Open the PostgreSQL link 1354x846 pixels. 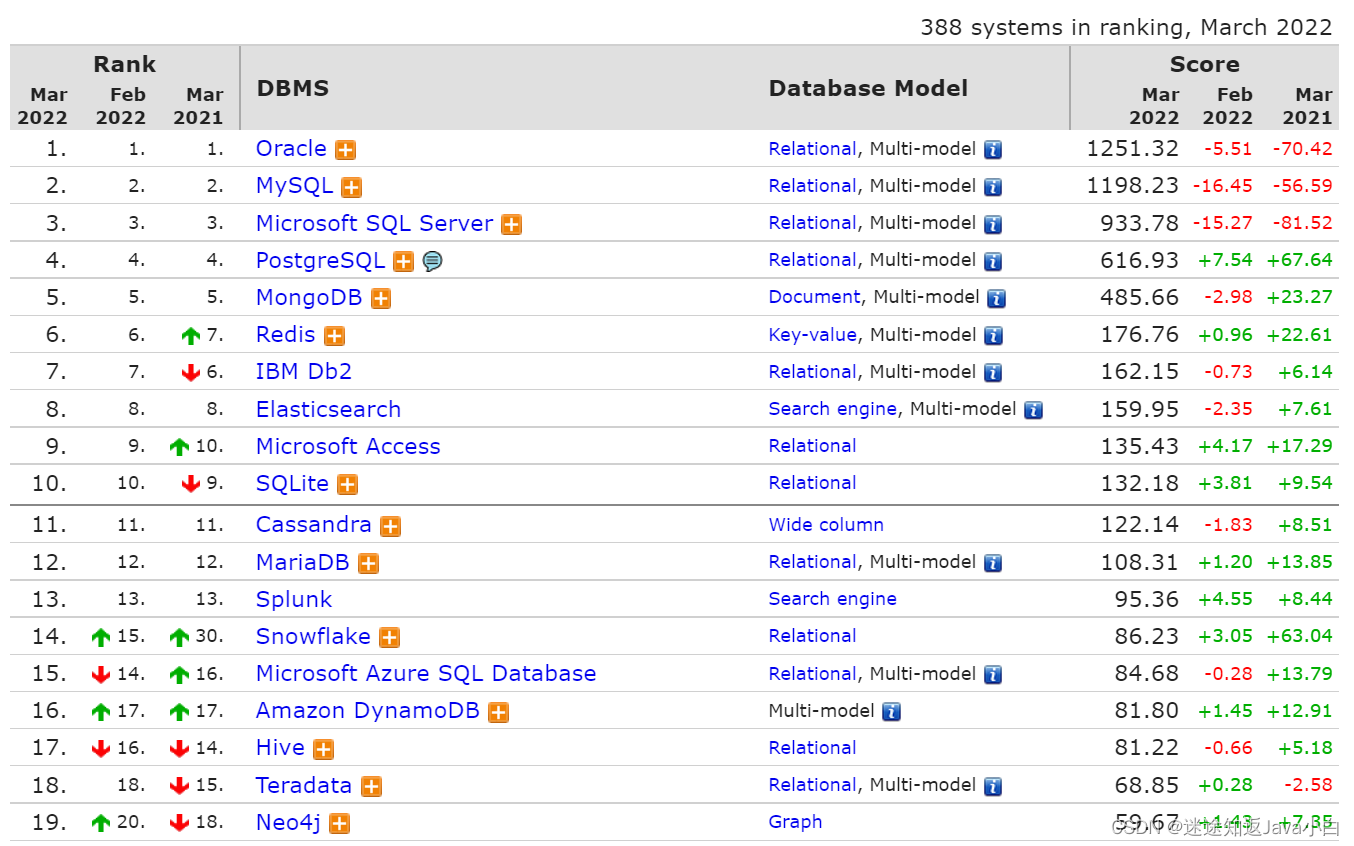[320, 260]
